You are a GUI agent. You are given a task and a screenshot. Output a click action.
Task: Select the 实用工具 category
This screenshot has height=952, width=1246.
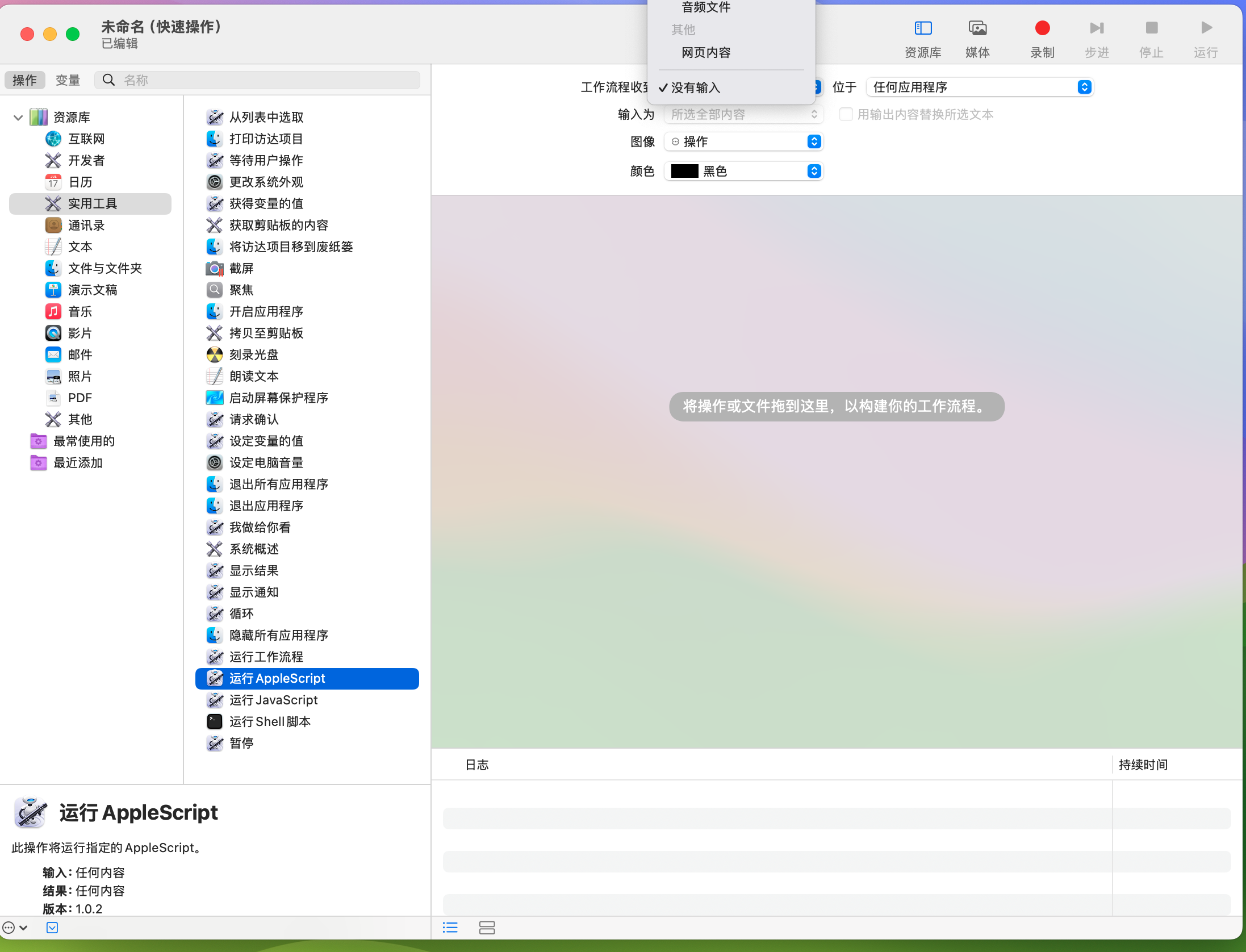[90, 204]
